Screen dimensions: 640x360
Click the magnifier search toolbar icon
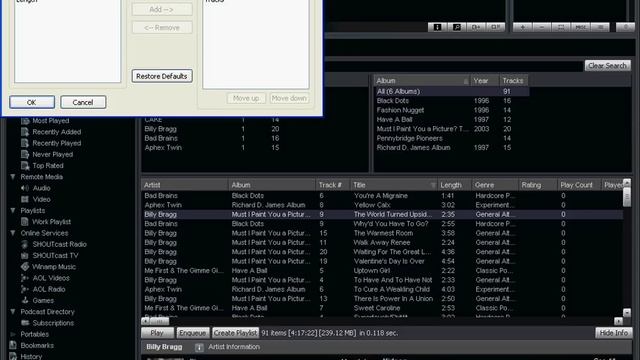pos(457,27)
